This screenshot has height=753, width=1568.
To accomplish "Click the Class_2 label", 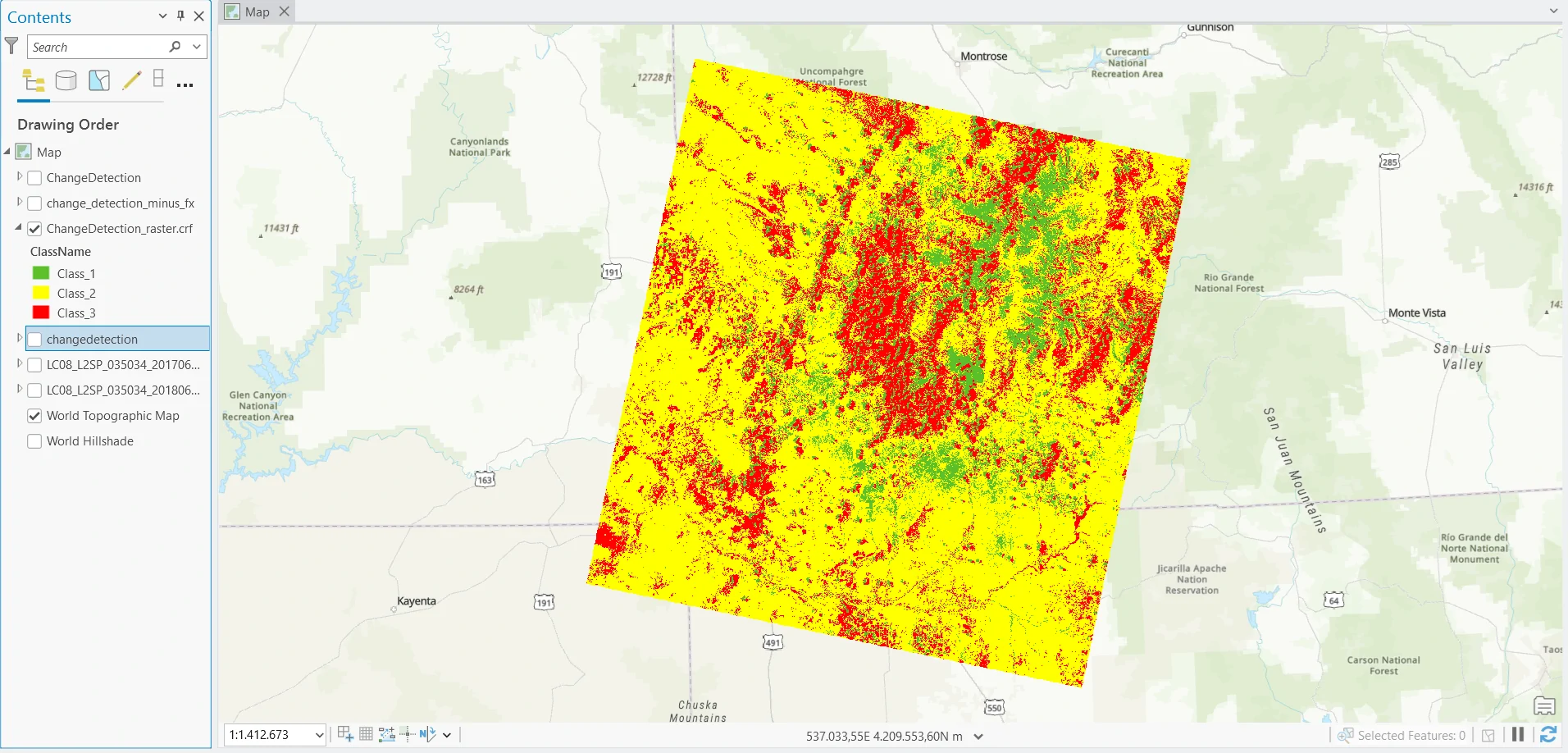I will pyautogui.click(x=76, y=294).
